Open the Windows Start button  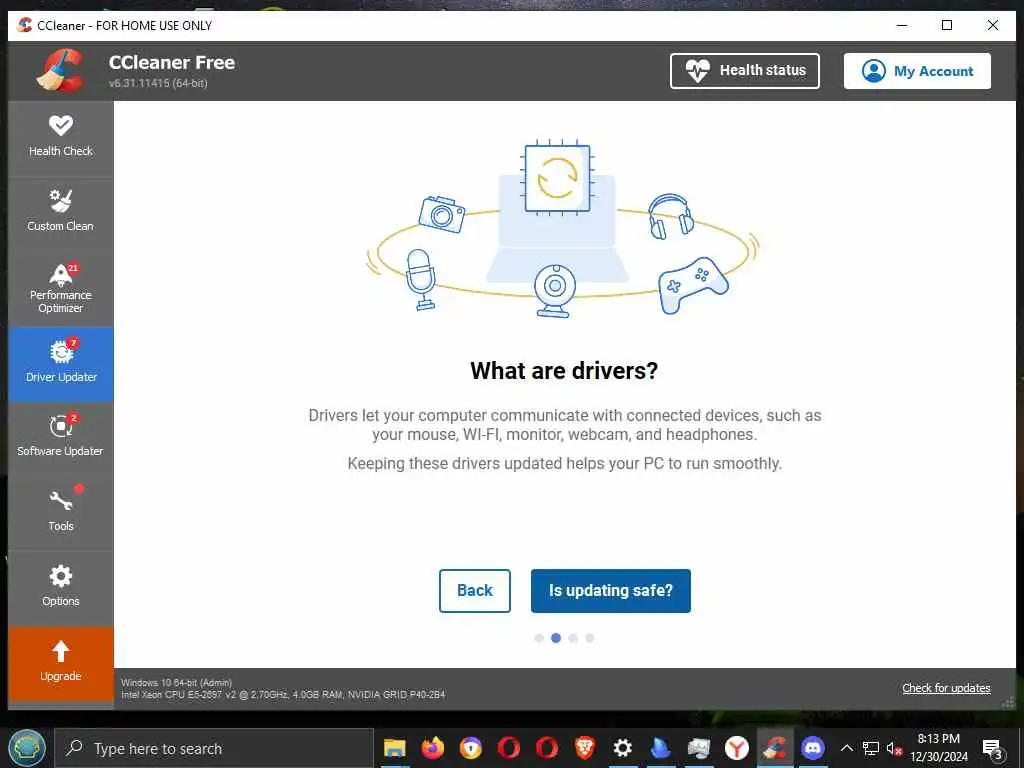[x=27, y=748]
